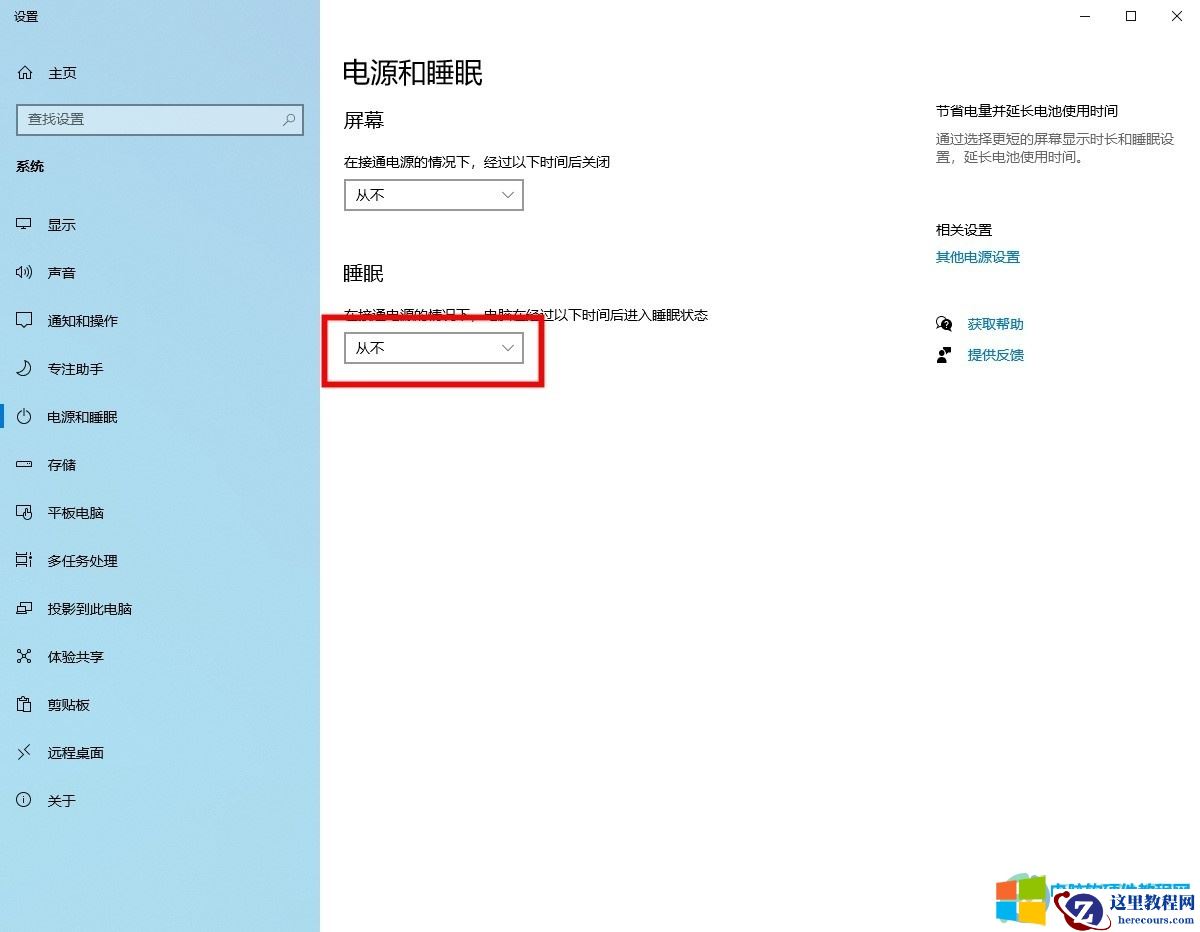Click the 获取帮助 help icon
Screen dimensions: 1200x932
click(944, 323)
